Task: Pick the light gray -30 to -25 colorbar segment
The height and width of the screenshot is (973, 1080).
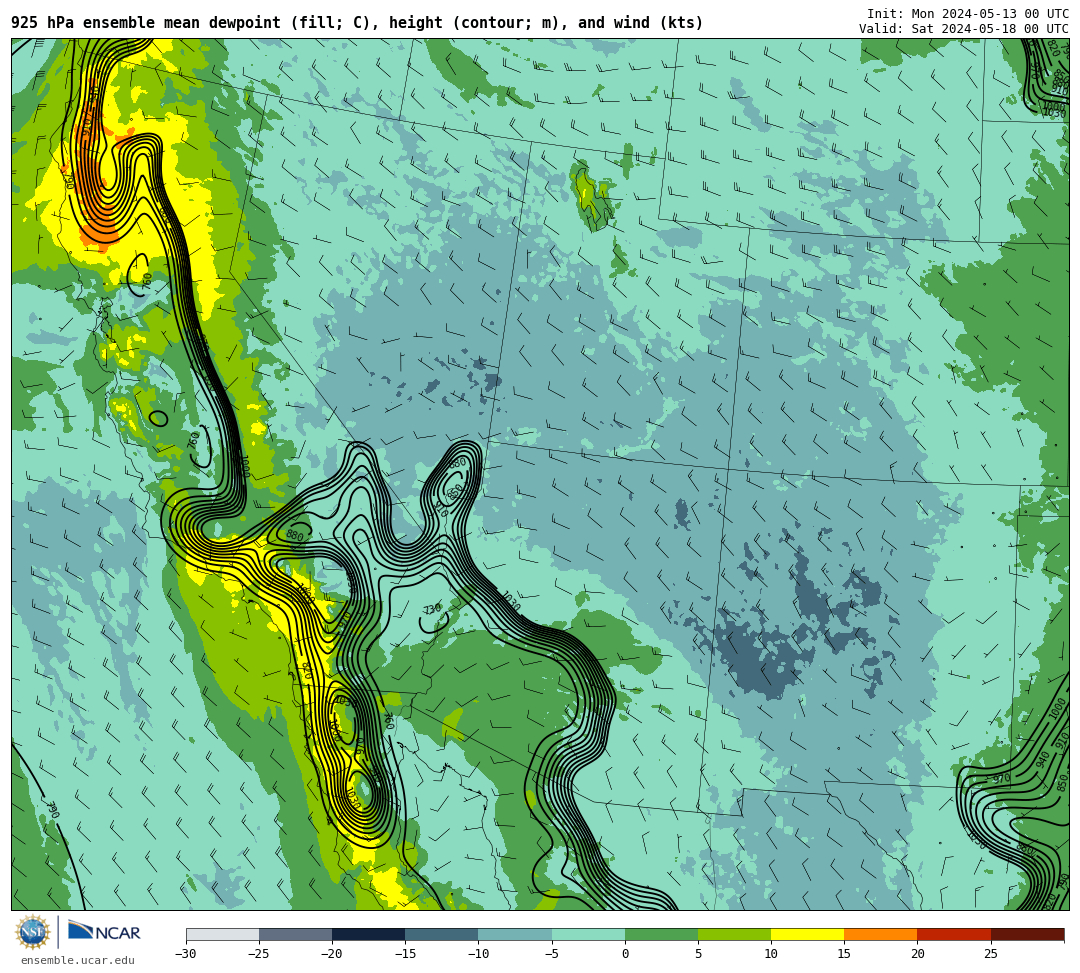Action: [222, 934]
